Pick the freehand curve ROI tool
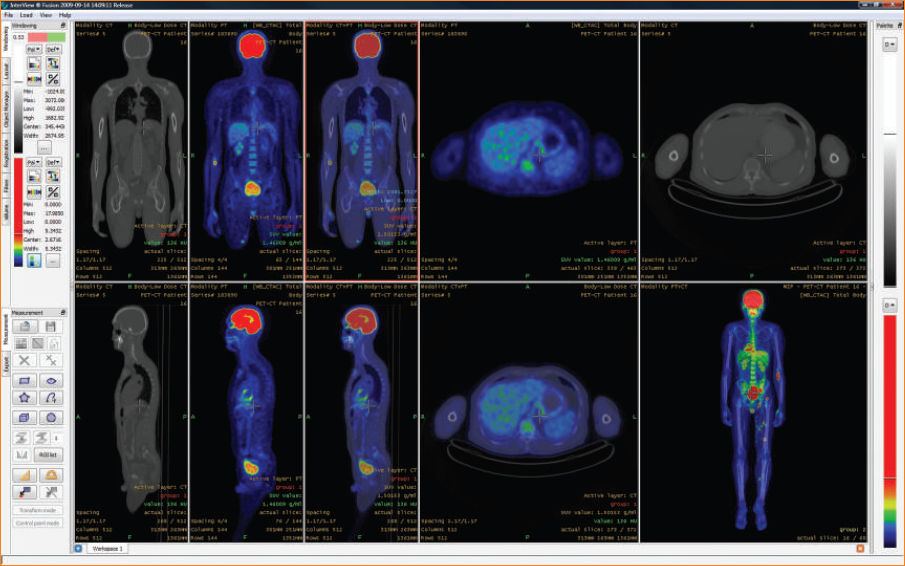This screenshot has width=905, height=566. pos(51,398)
